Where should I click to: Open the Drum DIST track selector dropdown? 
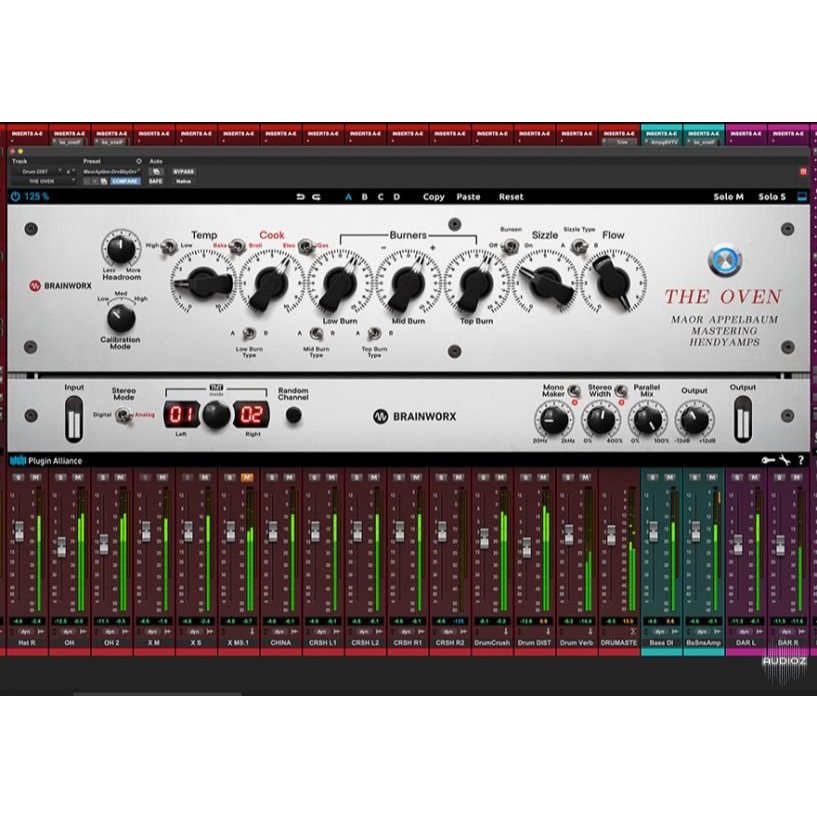[35, 170]
